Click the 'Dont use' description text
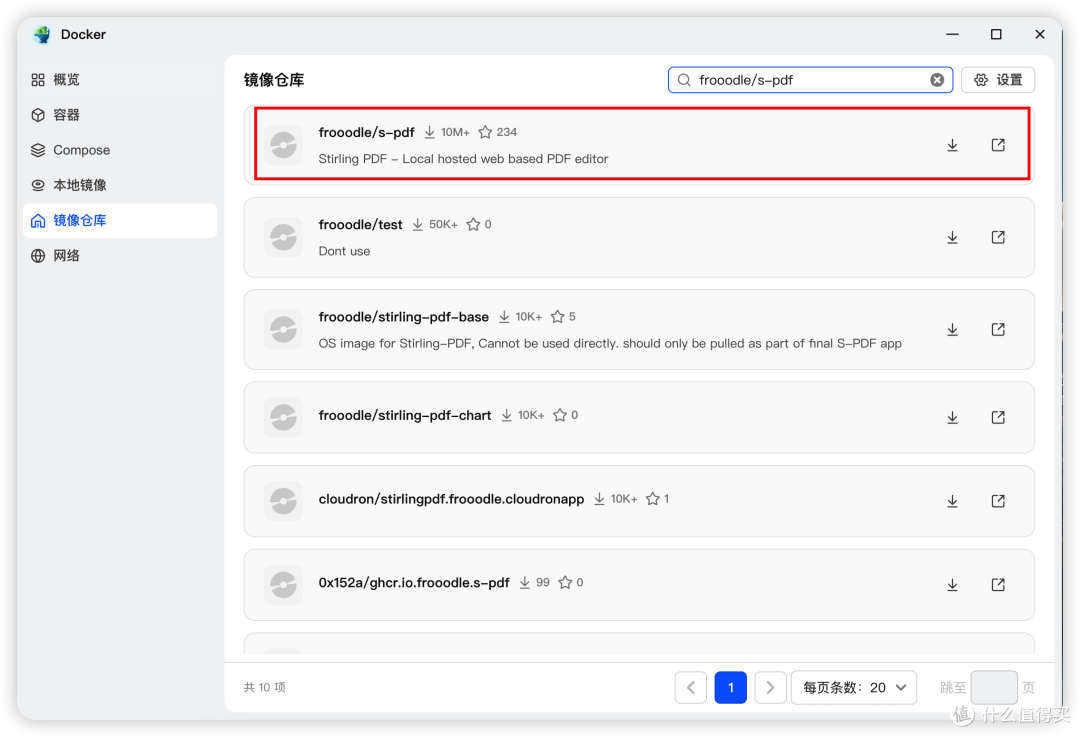The height and width of the screenshot is (737, 1080). 344,251
